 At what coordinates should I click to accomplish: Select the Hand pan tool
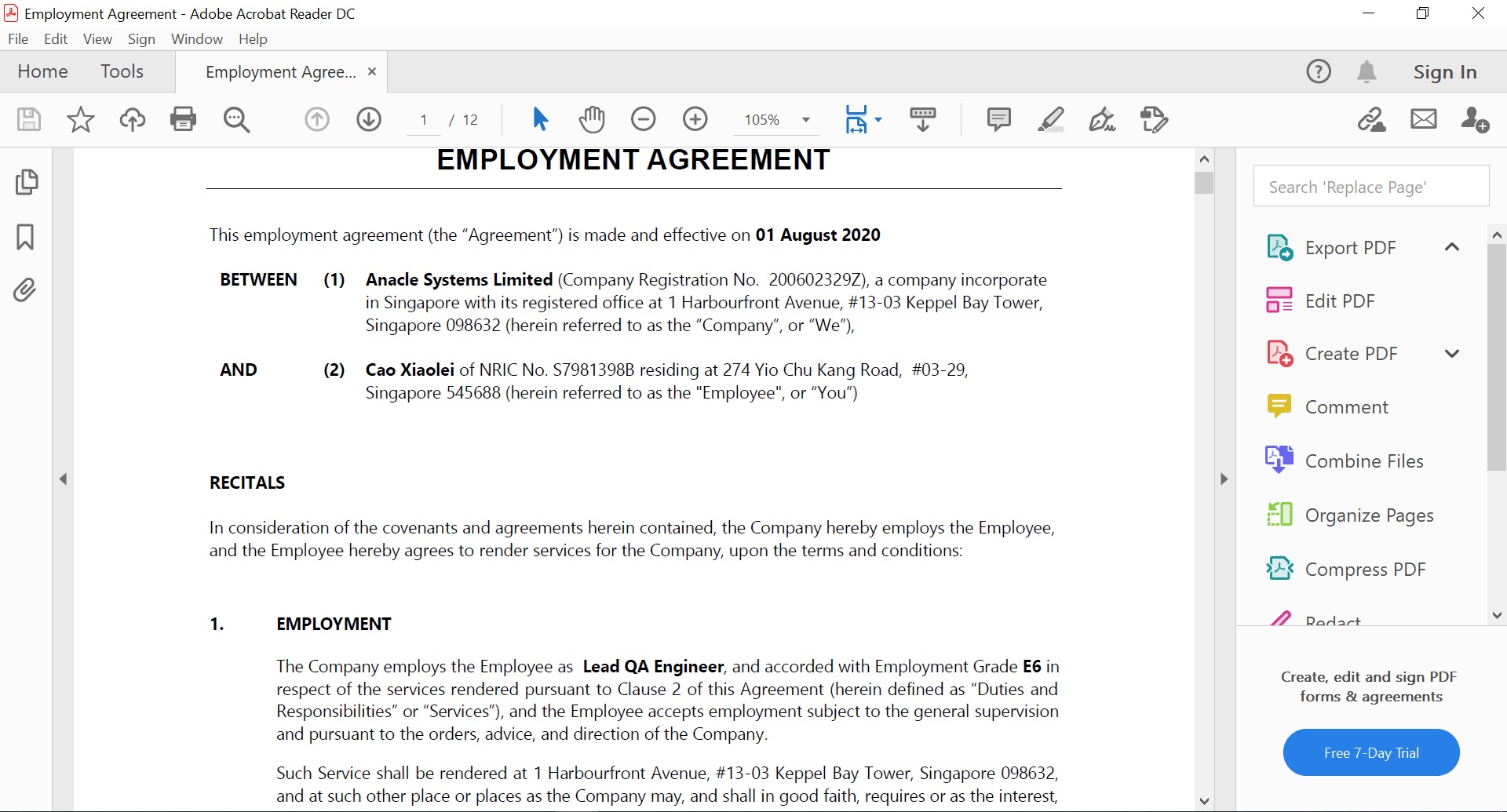coord(592,119)
